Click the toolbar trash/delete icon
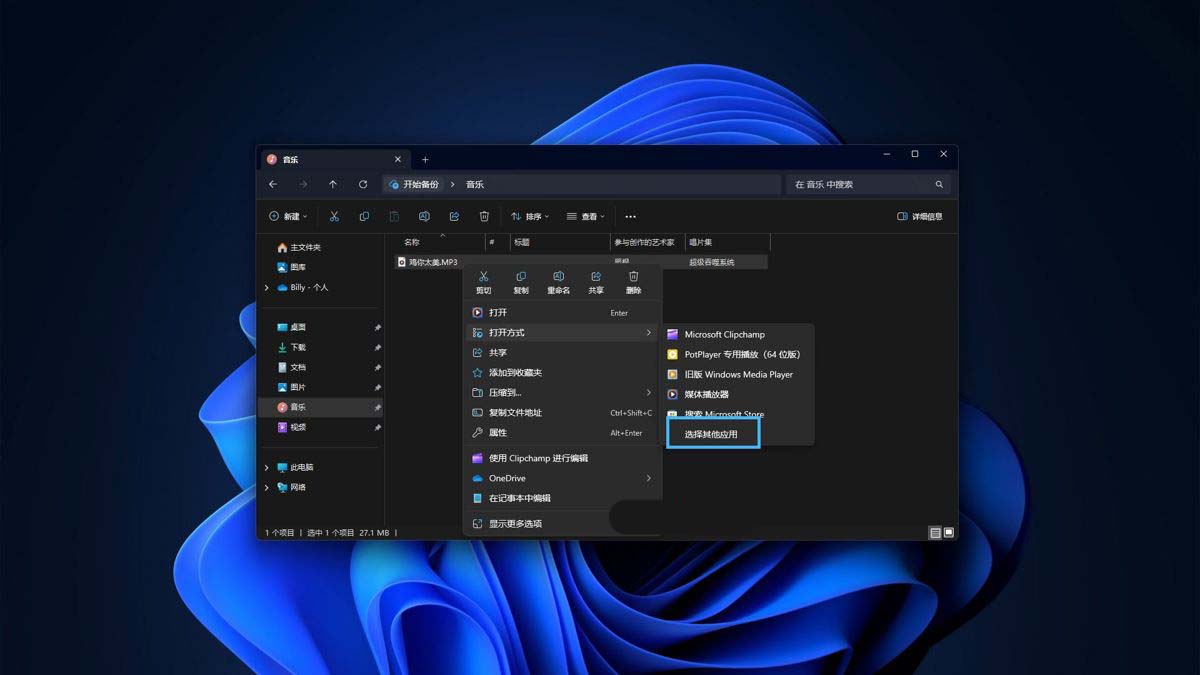Image resolution: width=1200 pixels, height=675 pixels. pos(484,216)
